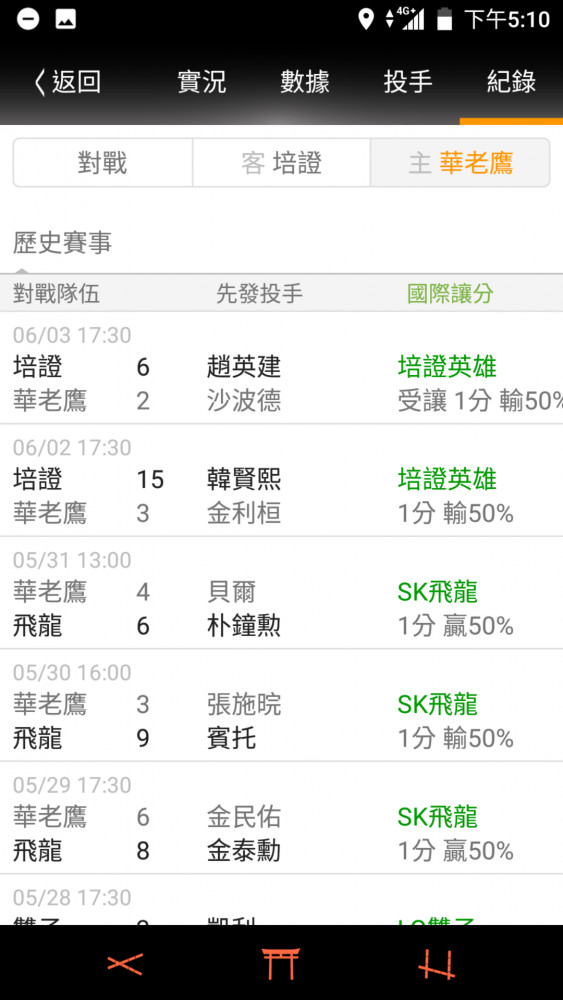Tap the do-not-disturb circle icon
Image resolution: width=563 pixels, height=1000 pixels.
(x=28, y=19)
